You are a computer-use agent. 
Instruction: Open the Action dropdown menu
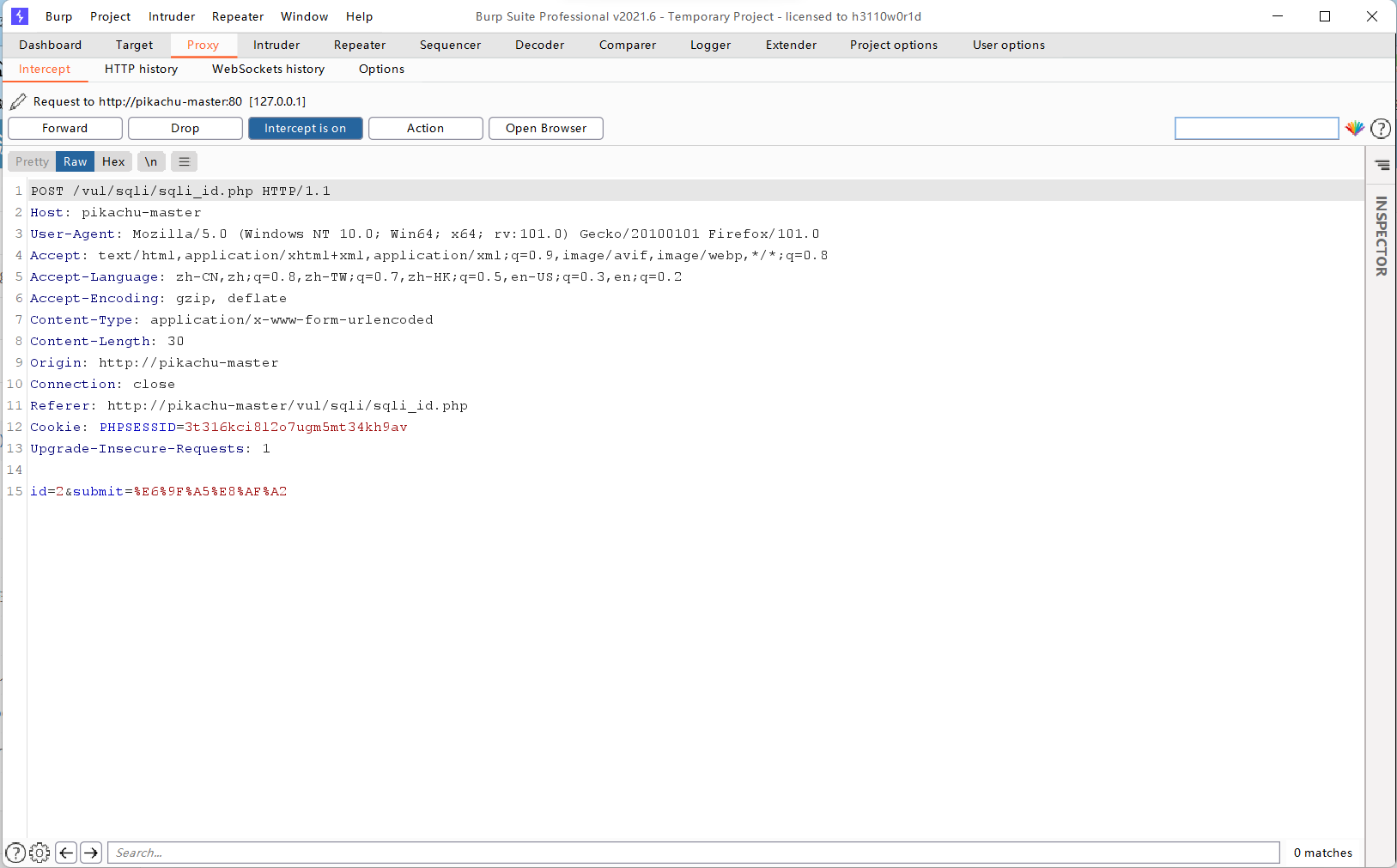[426, 128]
